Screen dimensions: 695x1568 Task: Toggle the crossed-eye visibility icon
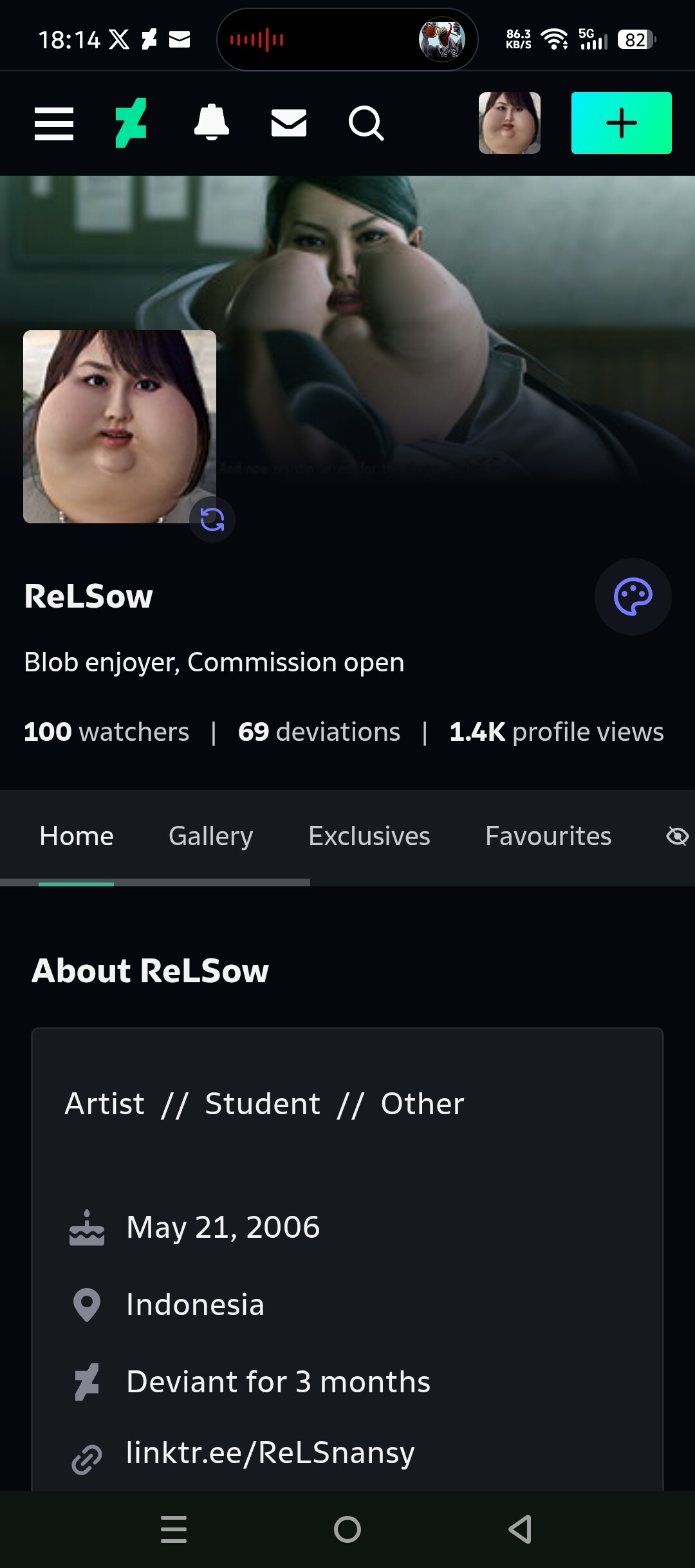tap(677, 836)
